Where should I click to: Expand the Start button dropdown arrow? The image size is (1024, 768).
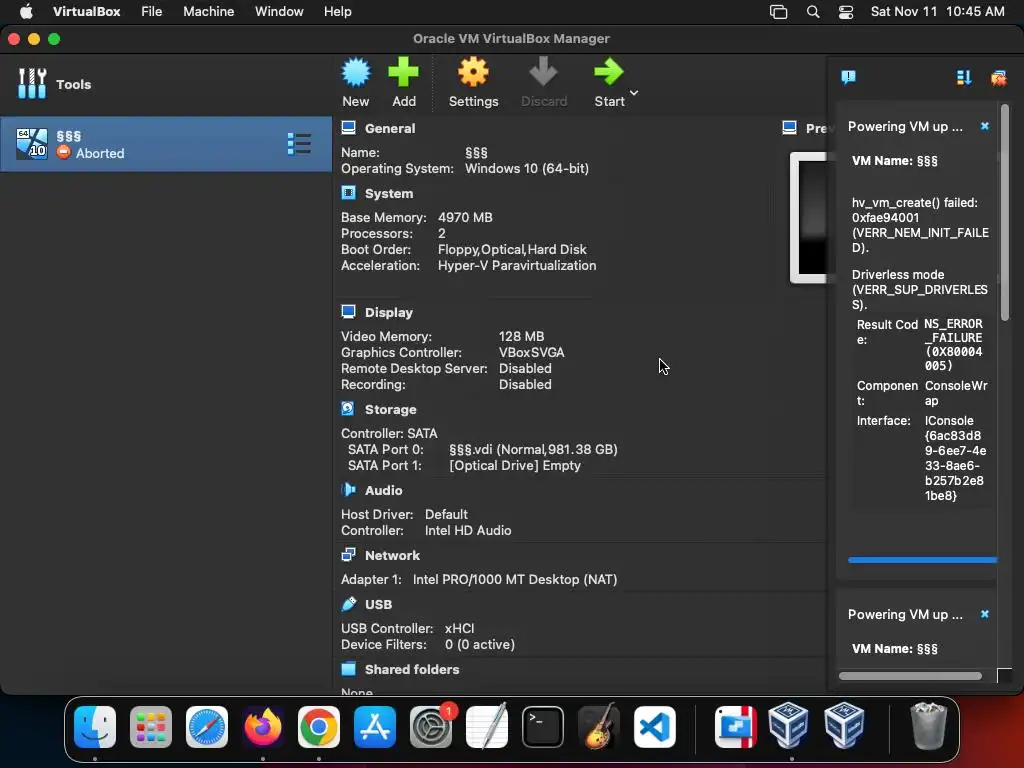pyautogui.click(x=633, y=93)
